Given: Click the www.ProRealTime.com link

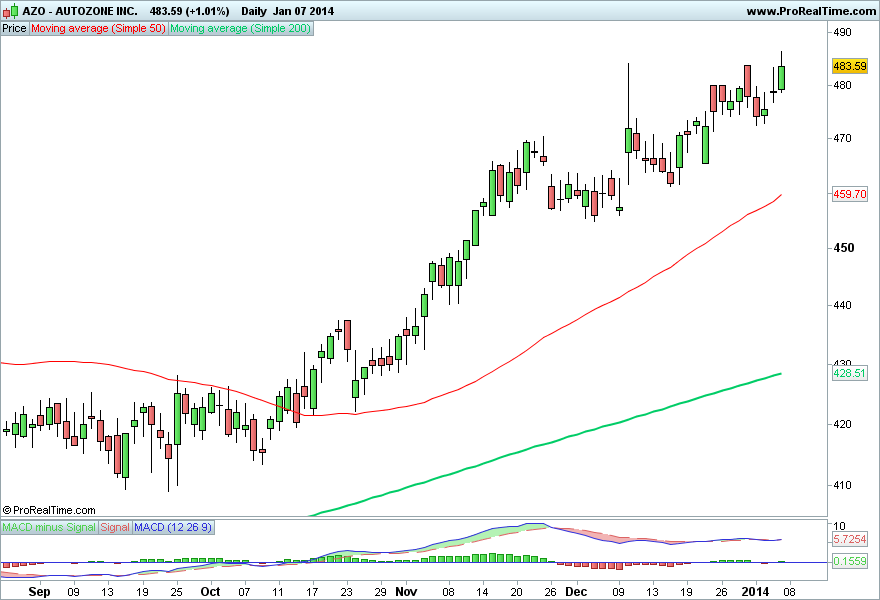Looking at the screenshot, I should pos(811,11).
